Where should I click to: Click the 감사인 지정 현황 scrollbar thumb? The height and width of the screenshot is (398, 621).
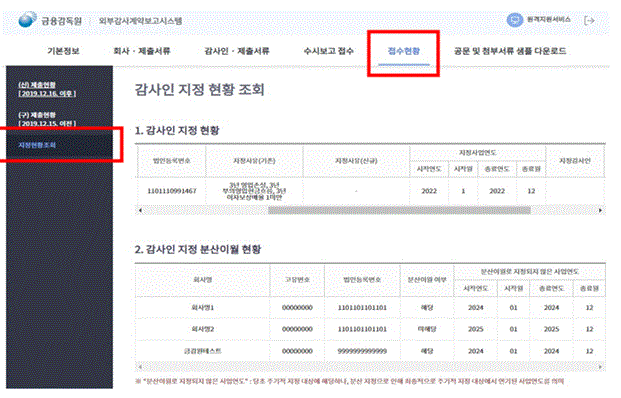point(399,210)
